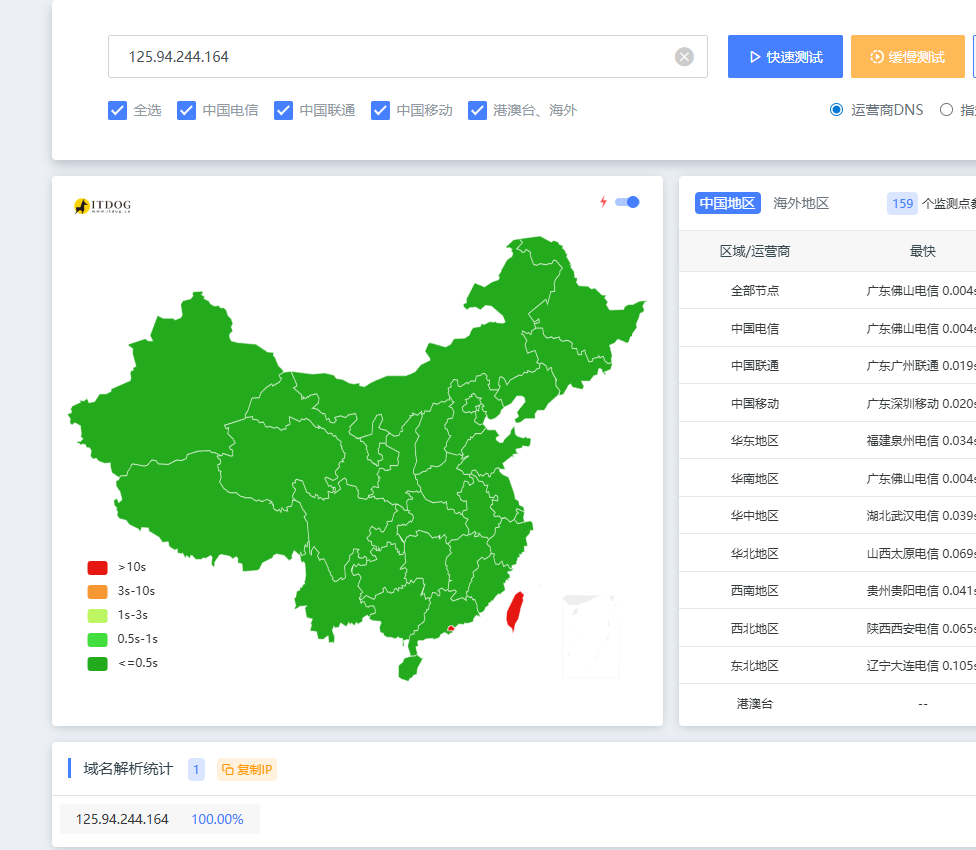The image size is (976, 850).
Task: Click the 100.00% percentage value
Action: [217, 819]
